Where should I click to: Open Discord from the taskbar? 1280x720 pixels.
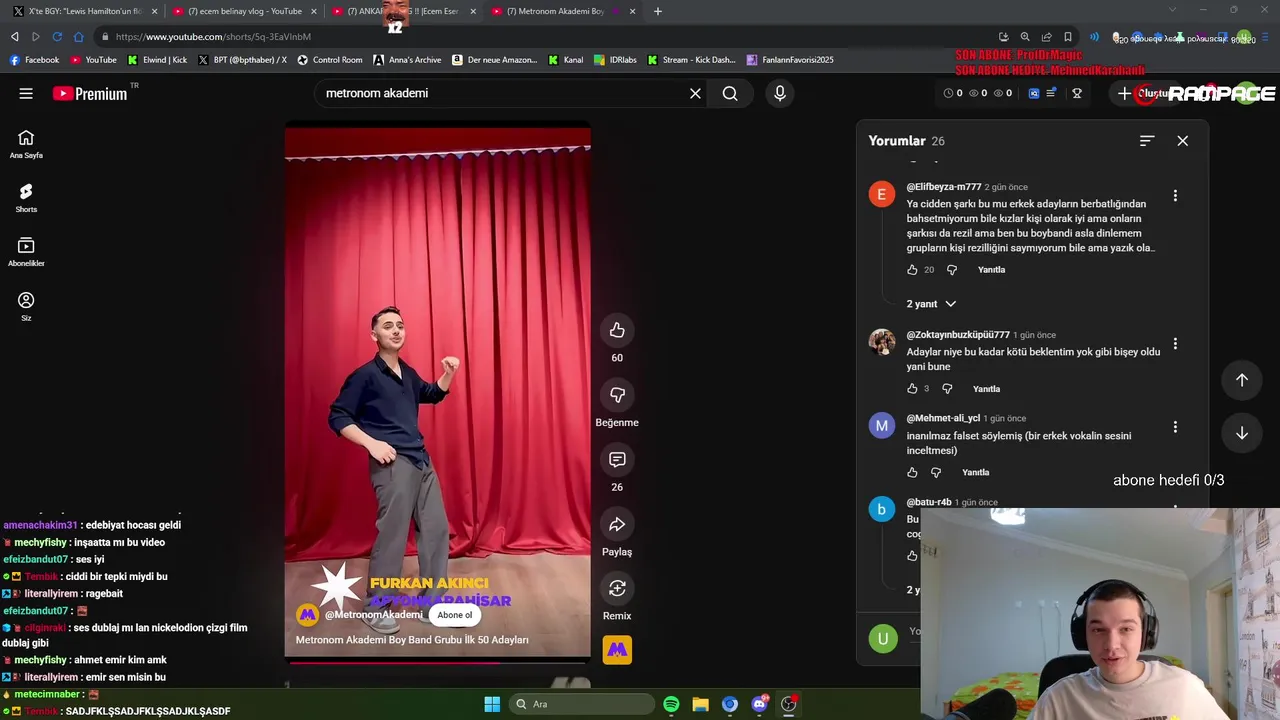tap(759, 704)
